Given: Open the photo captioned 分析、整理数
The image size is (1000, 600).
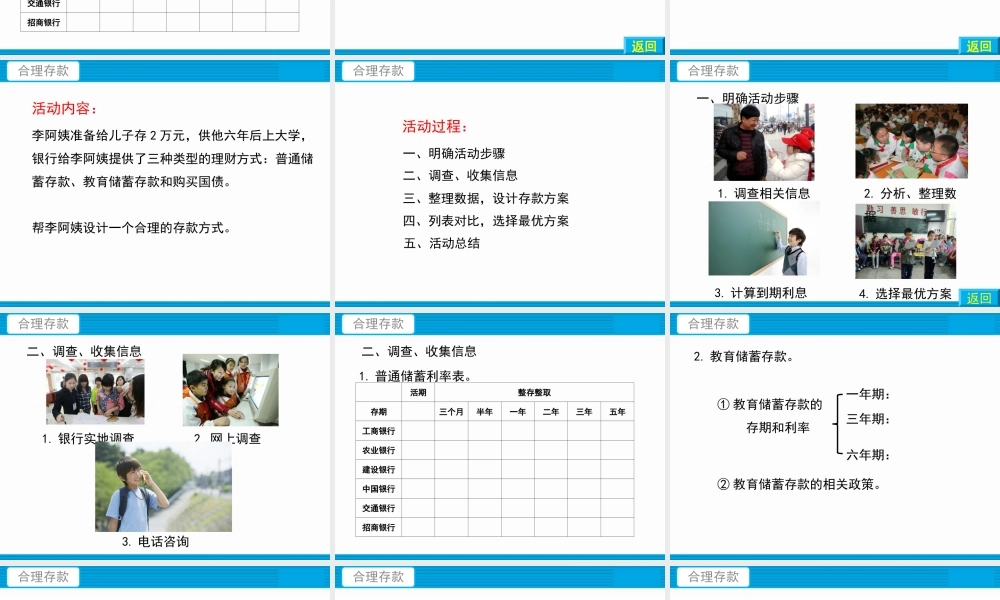Looking at the screenshot, I should tap(911, 141).
